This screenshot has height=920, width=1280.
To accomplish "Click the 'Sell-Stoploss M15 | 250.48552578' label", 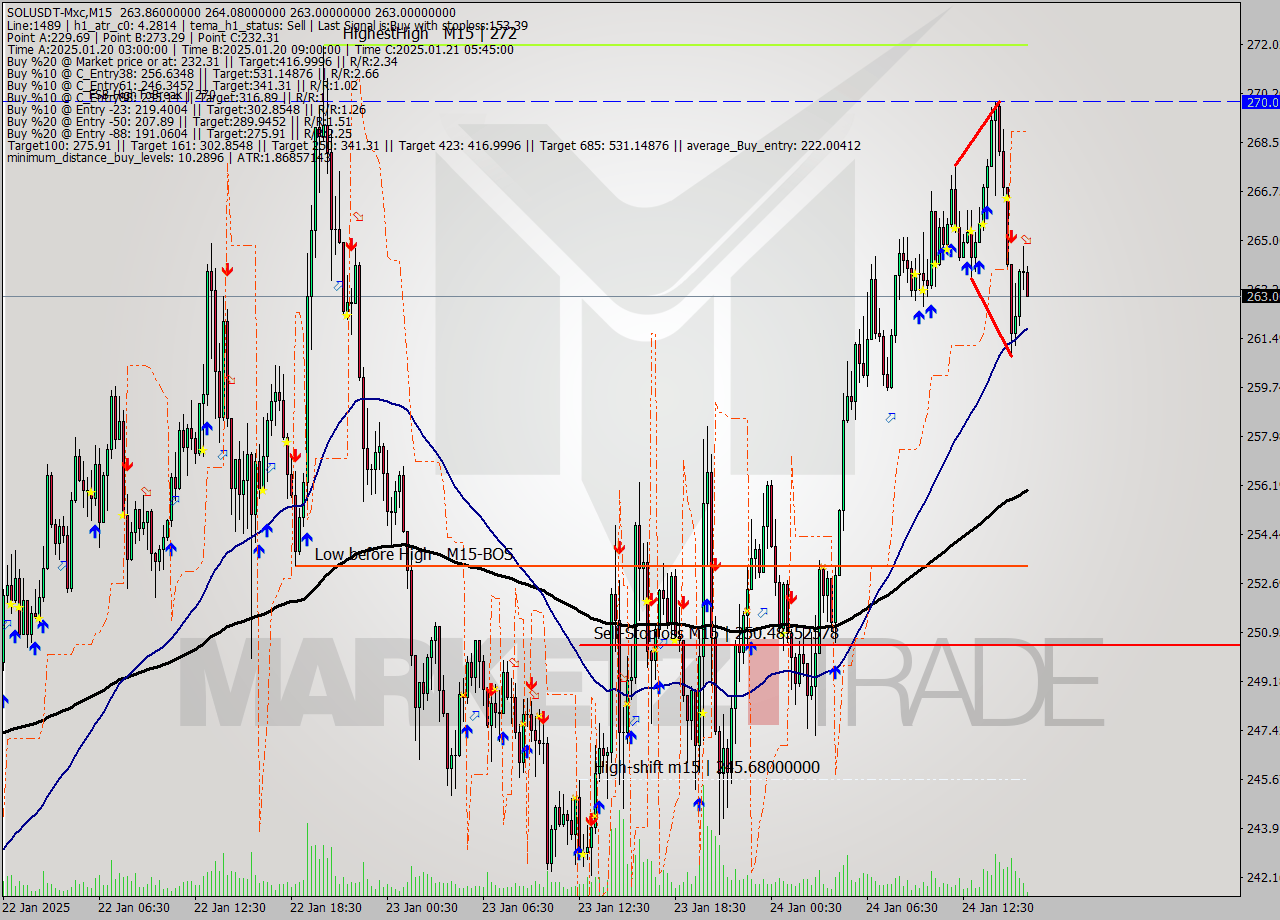I will point(716,633).
